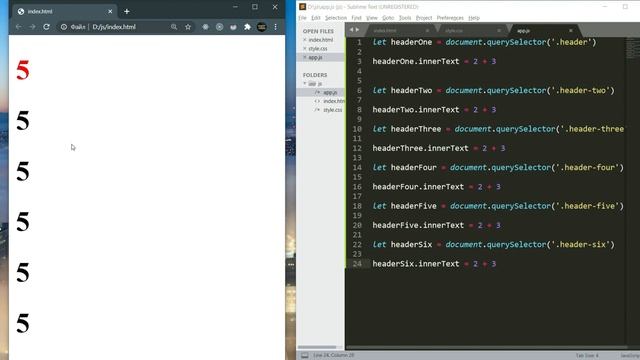Click next tab arrow in Sublime tab bar

(358, 30)
